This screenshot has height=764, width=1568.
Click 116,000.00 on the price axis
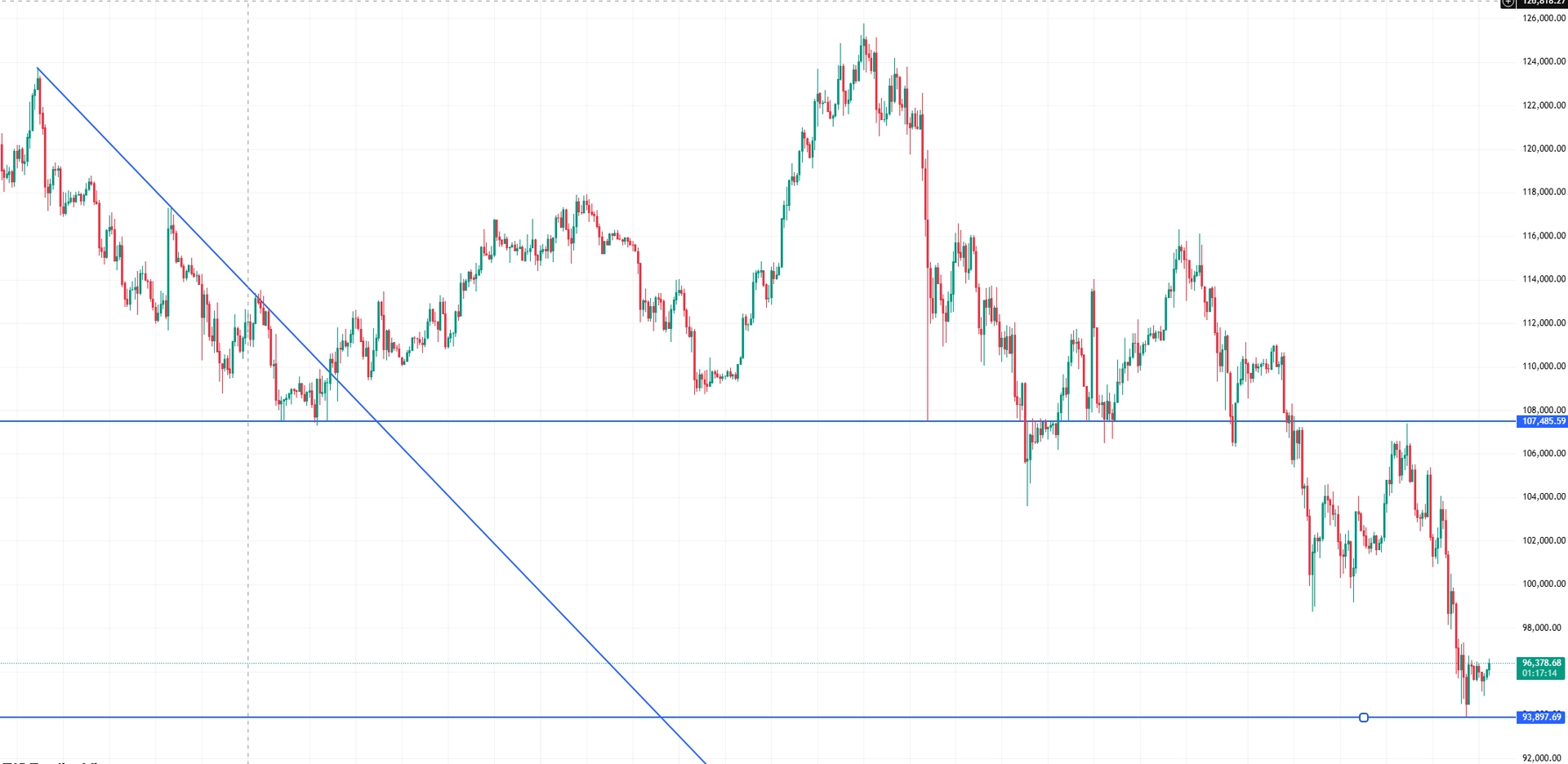coord(1543,236)
